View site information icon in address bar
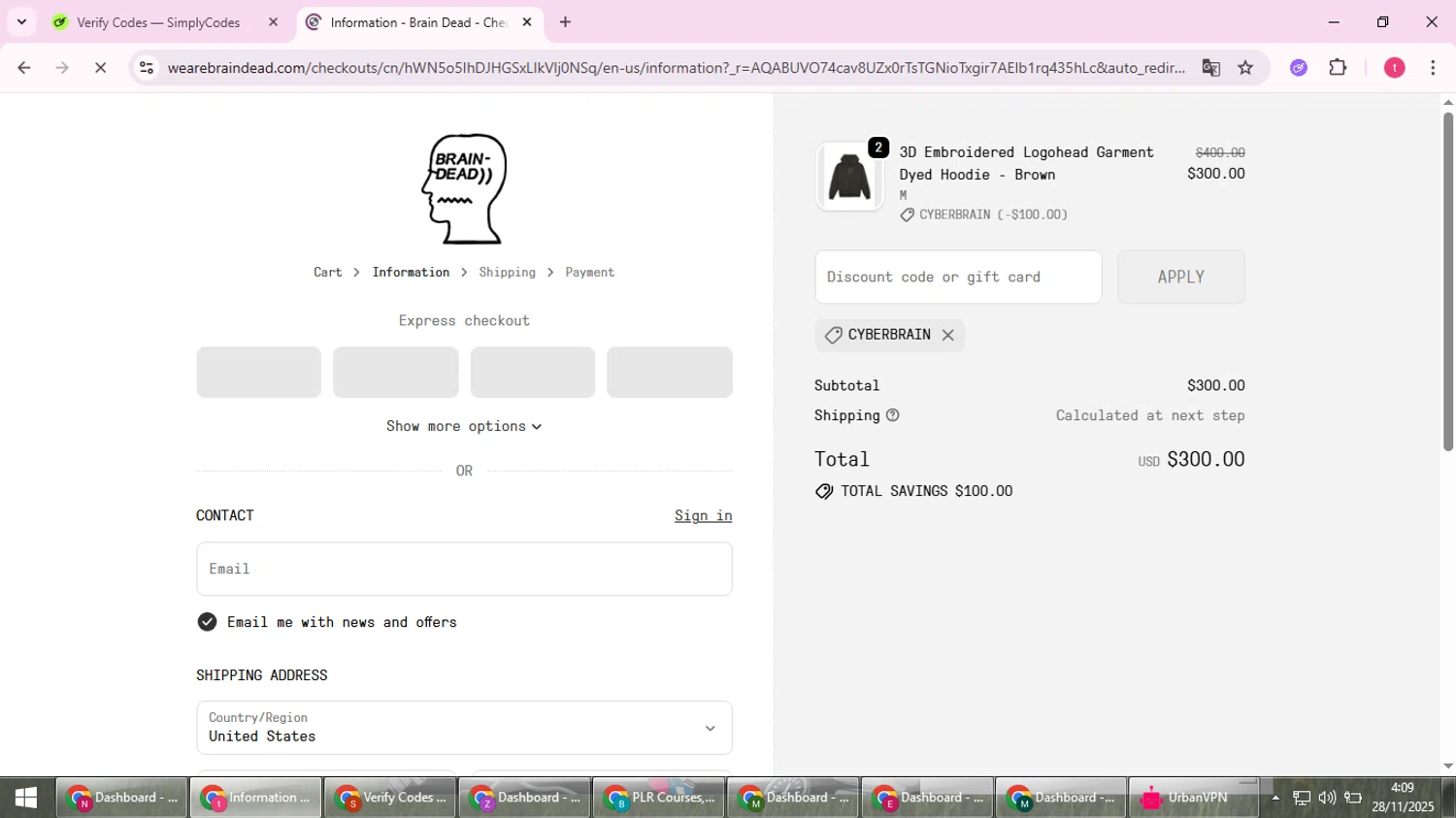 click(x=147, y=68)
